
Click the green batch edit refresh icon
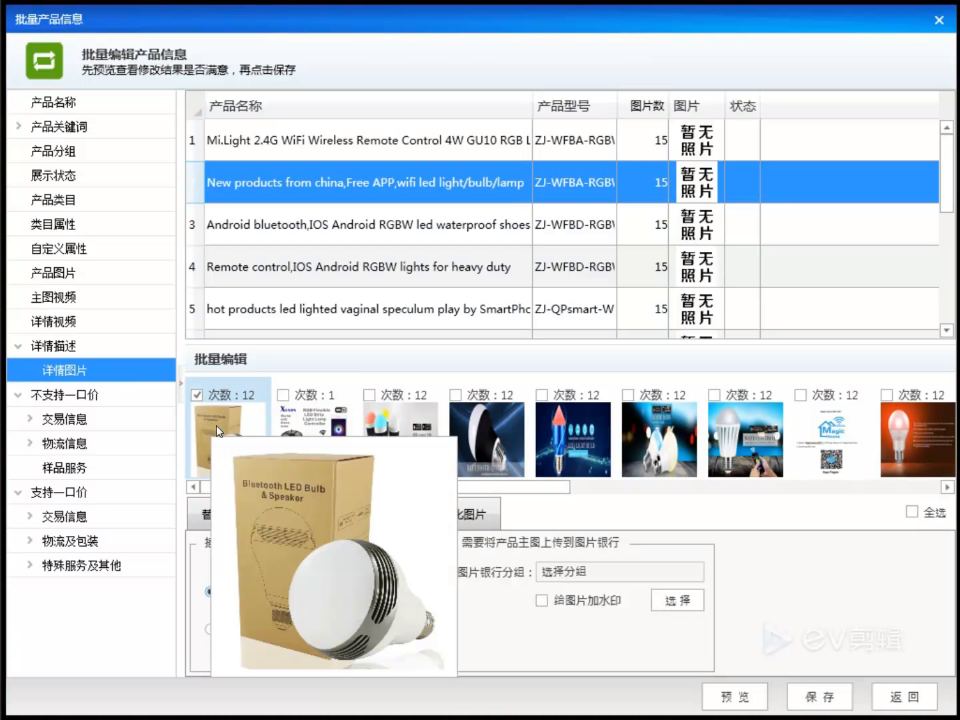pos(44,61)
